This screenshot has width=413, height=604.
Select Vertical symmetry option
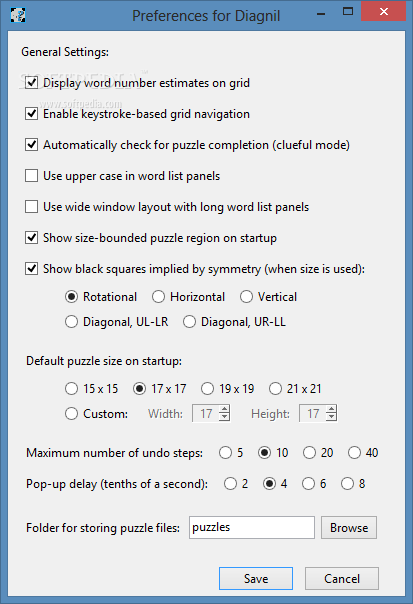click(x=246, y=297)
